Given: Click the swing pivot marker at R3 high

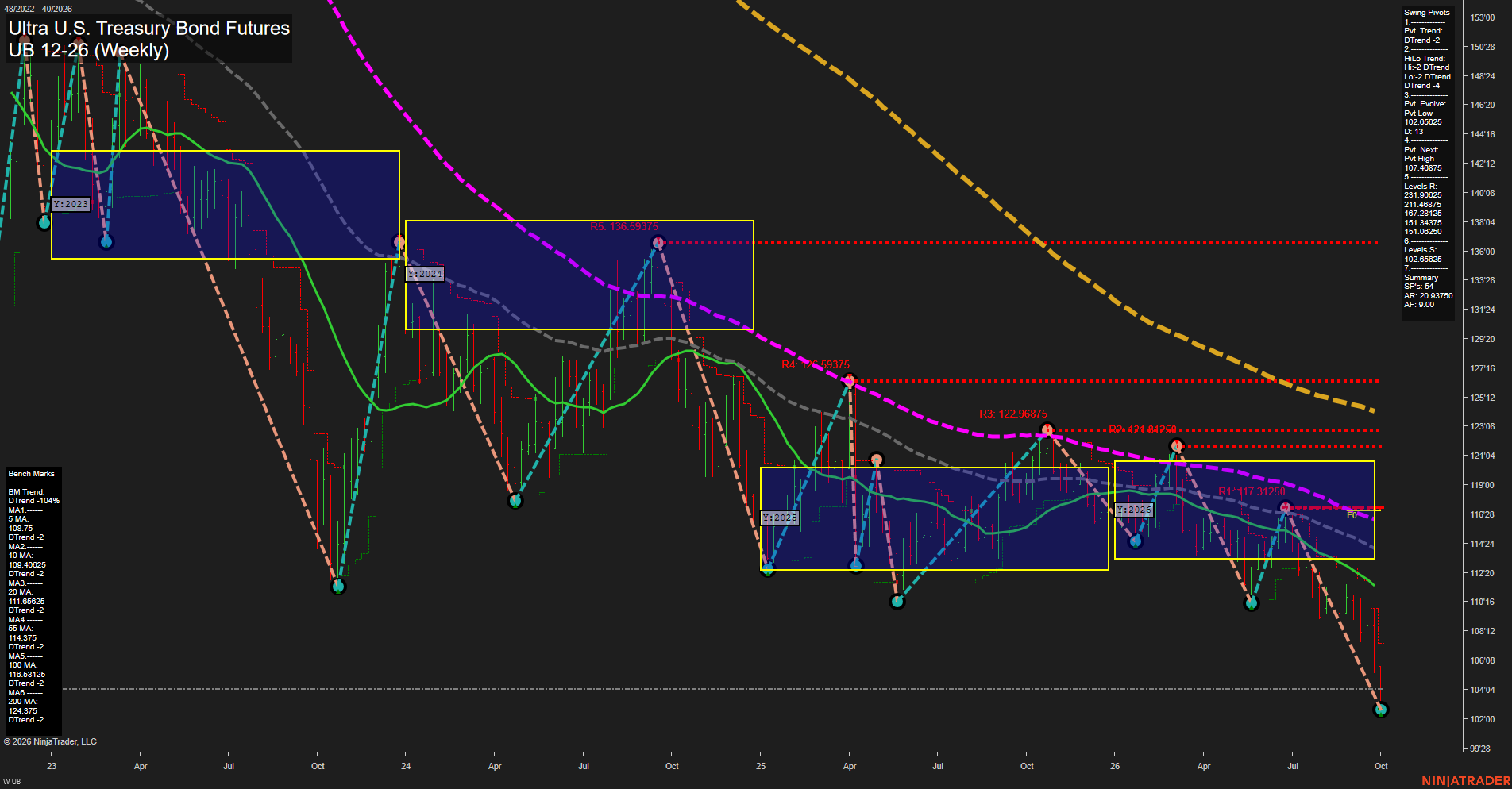Looking at the screenshot, I should [1047, 429].
